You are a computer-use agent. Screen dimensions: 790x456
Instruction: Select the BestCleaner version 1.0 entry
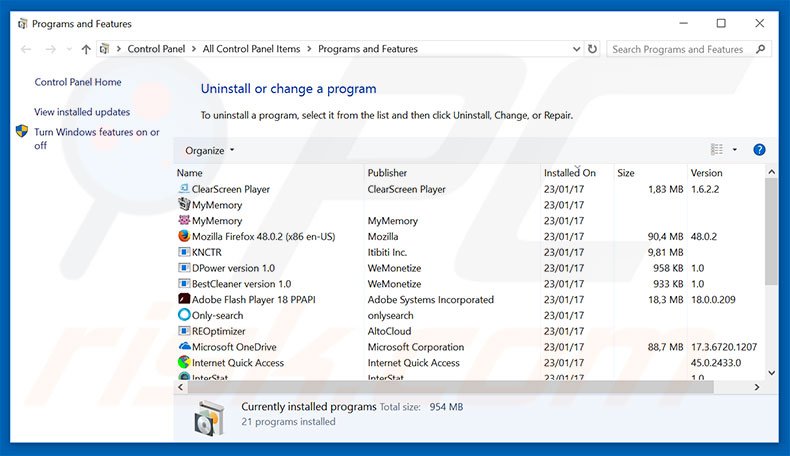point(241,284)
